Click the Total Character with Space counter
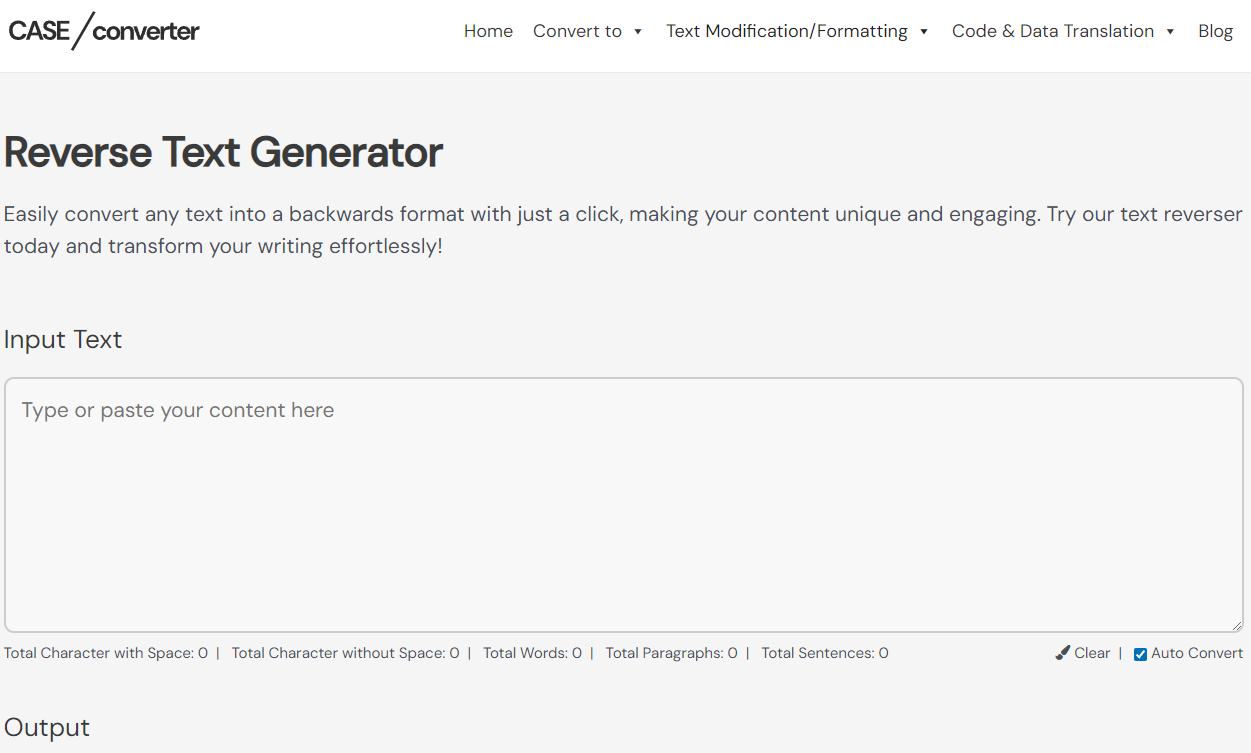1251x753 pixels. point(106,653)
